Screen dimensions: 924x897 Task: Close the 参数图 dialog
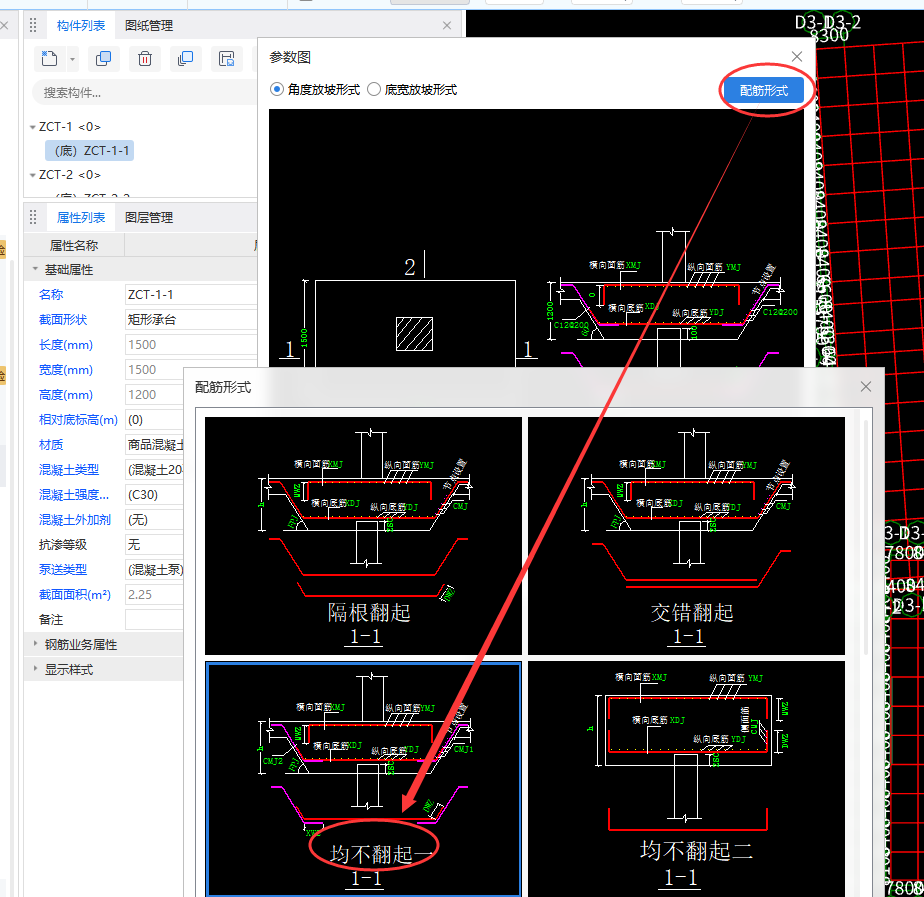[797, 57]
